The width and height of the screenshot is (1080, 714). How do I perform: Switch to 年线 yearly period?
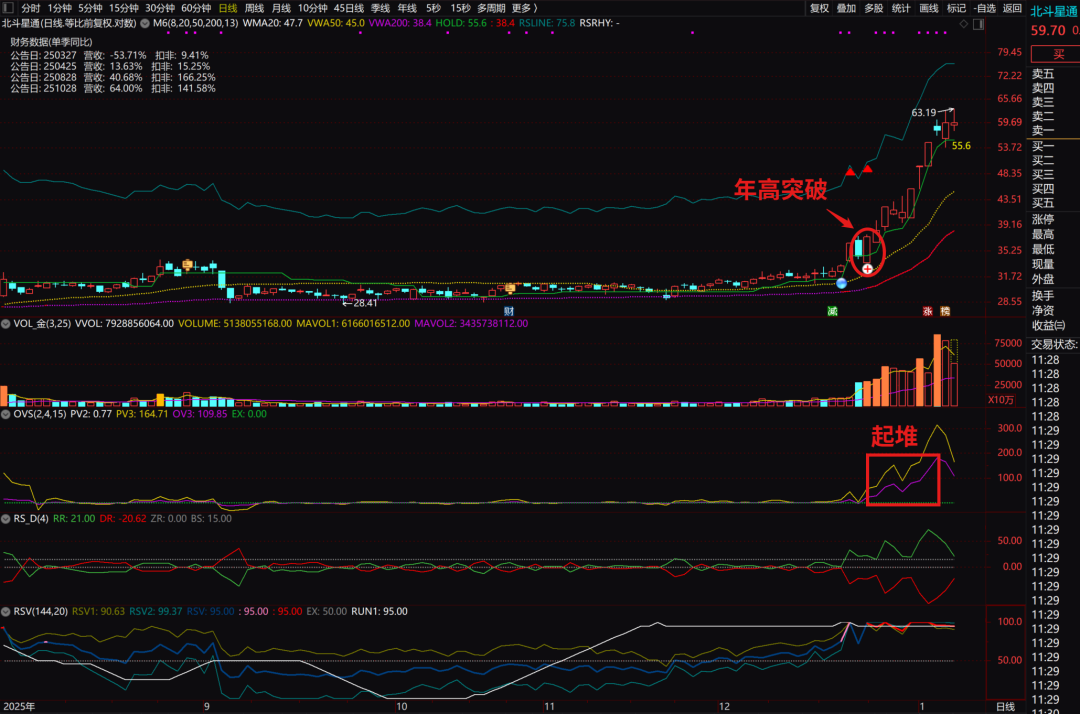coord(407,8)
